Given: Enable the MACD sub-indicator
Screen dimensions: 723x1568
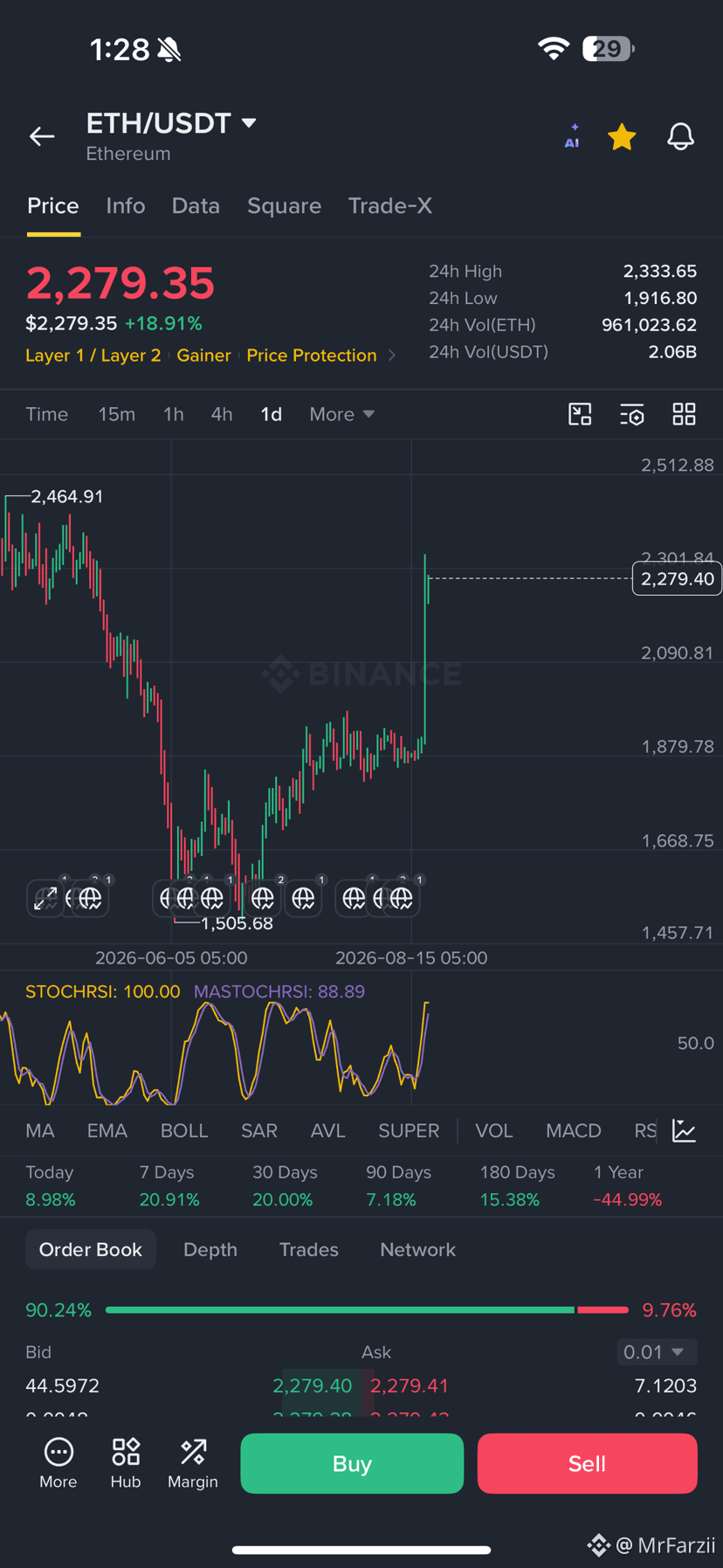Looking at the screenshot, I should (574, 1130).
